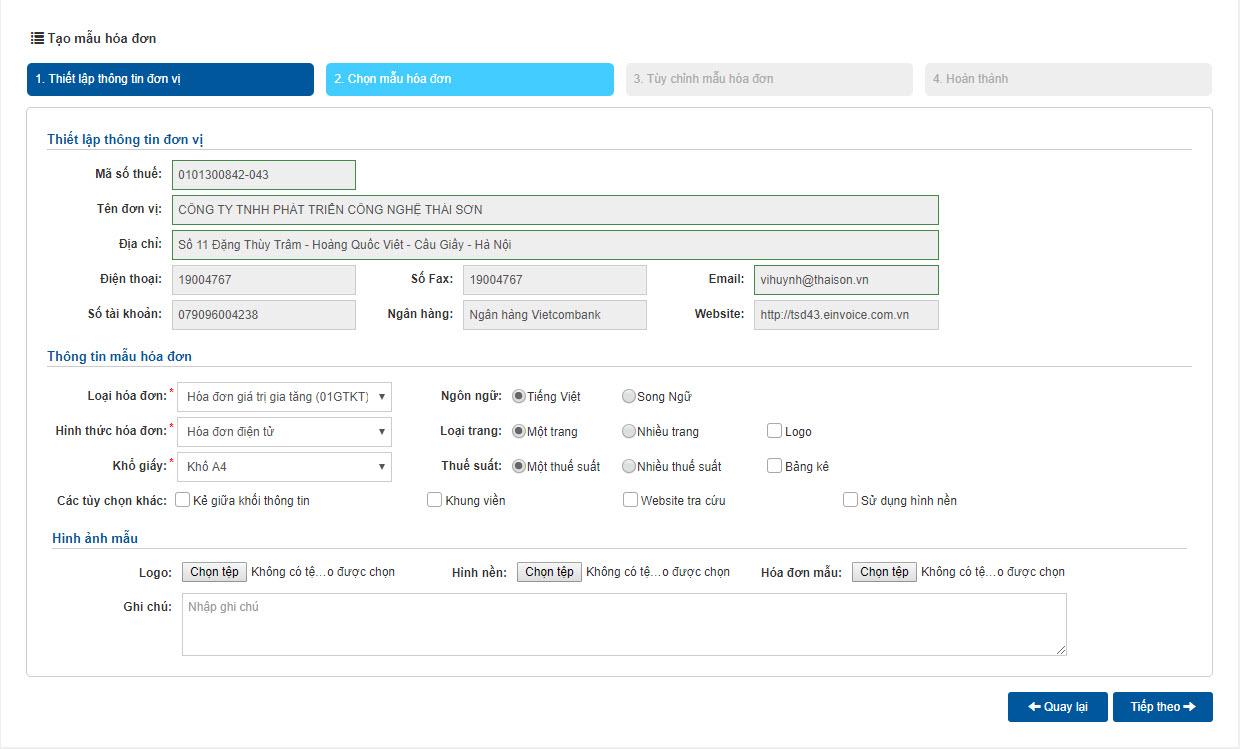Expand the Hình thức hóa đơn dropdown
The width and height of the screenshot is (1240, 749).
pyautogui.click(x=284, y=432)
